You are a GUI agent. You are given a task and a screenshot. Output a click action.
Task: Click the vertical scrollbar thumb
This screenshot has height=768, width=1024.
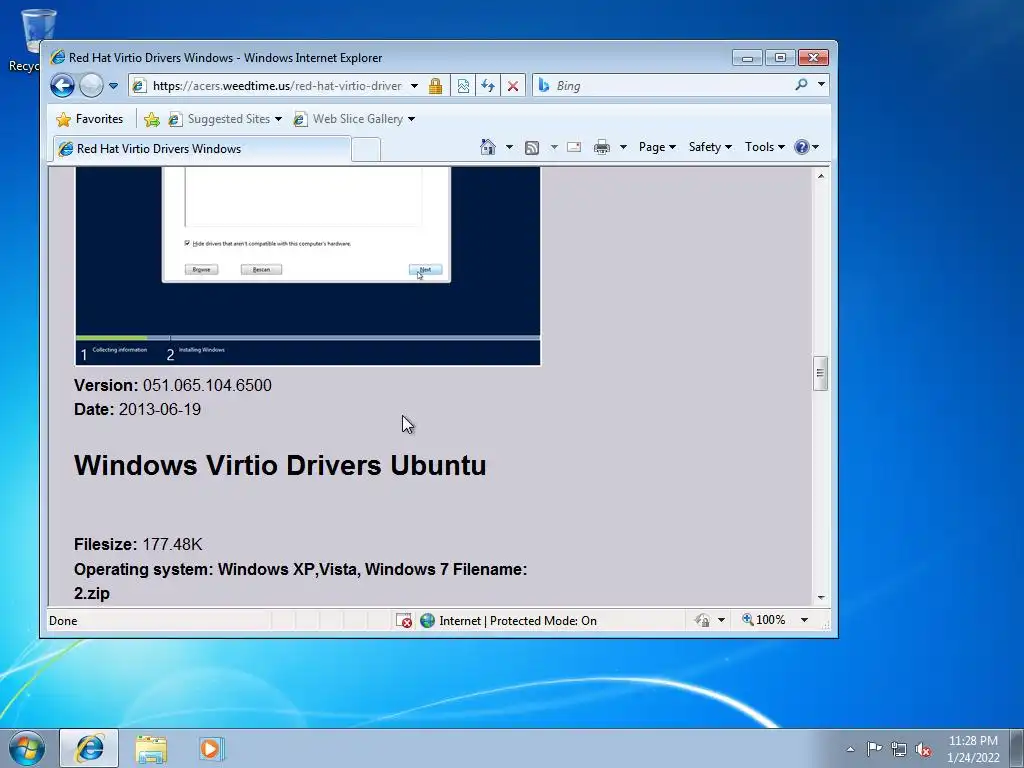click(820, 374)
